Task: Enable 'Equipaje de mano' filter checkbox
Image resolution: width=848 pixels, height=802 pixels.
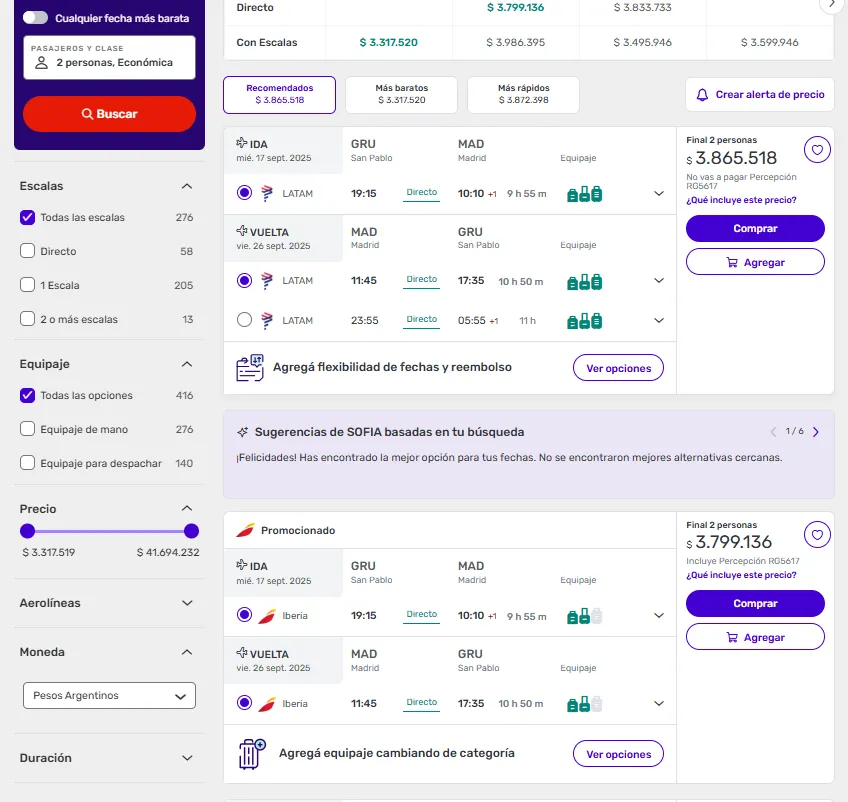Action: (28, 429)
